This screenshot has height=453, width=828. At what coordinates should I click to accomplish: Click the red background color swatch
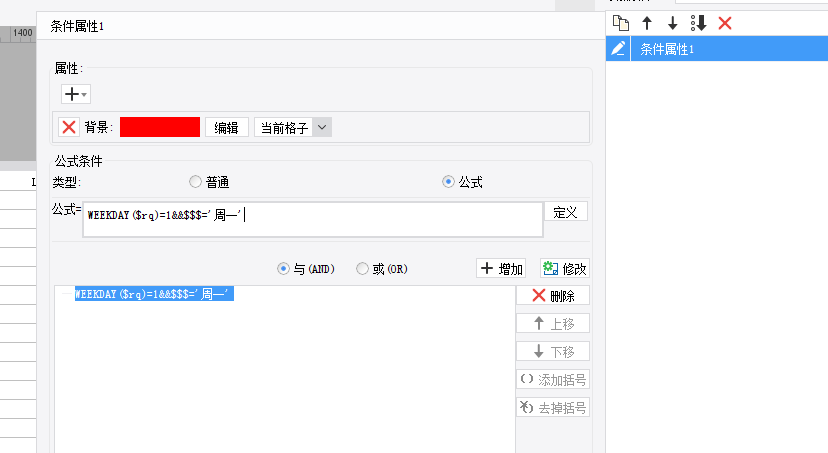(160, 127)
